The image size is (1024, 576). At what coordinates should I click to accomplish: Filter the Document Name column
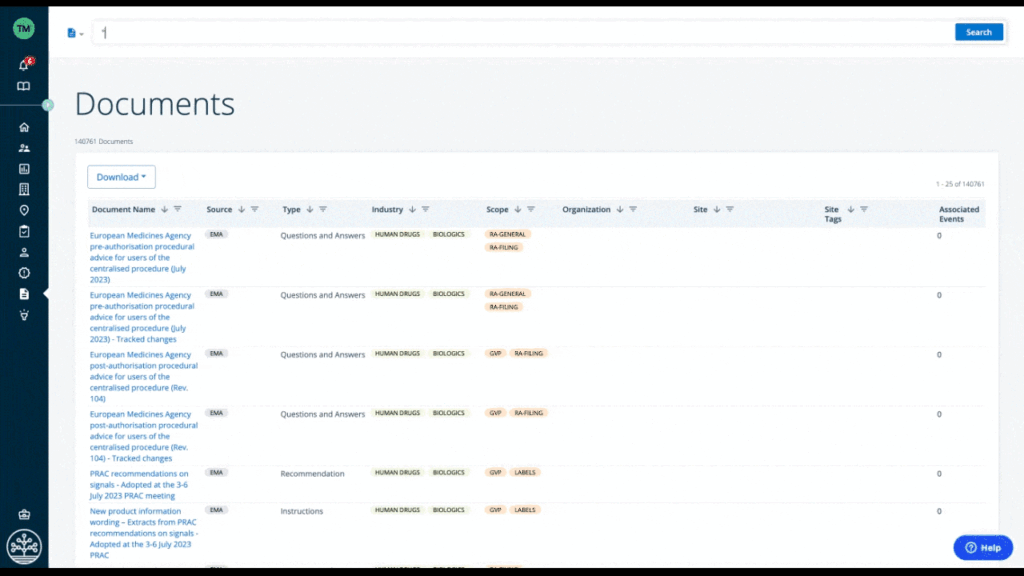tap(178, 210)
